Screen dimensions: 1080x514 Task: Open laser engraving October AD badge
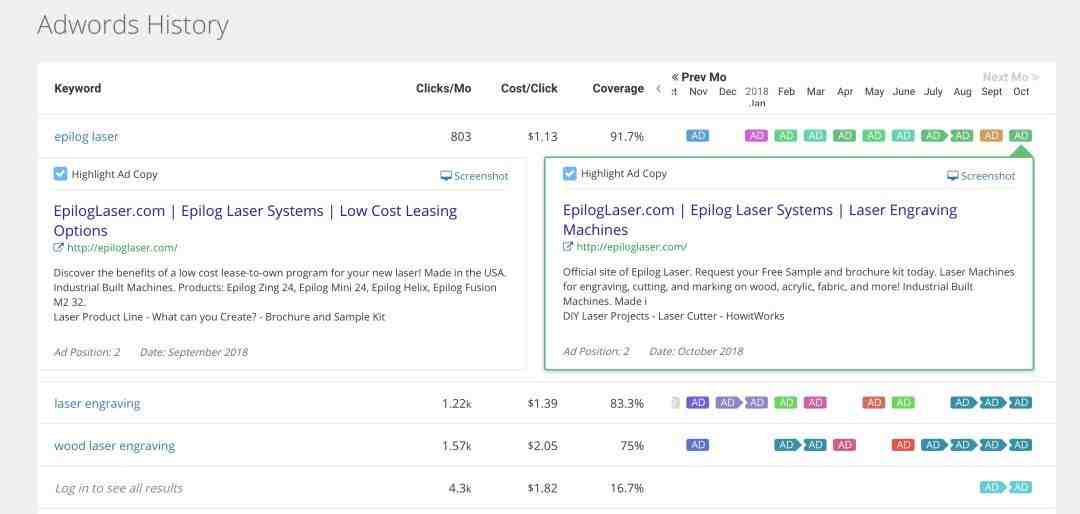1021,402
